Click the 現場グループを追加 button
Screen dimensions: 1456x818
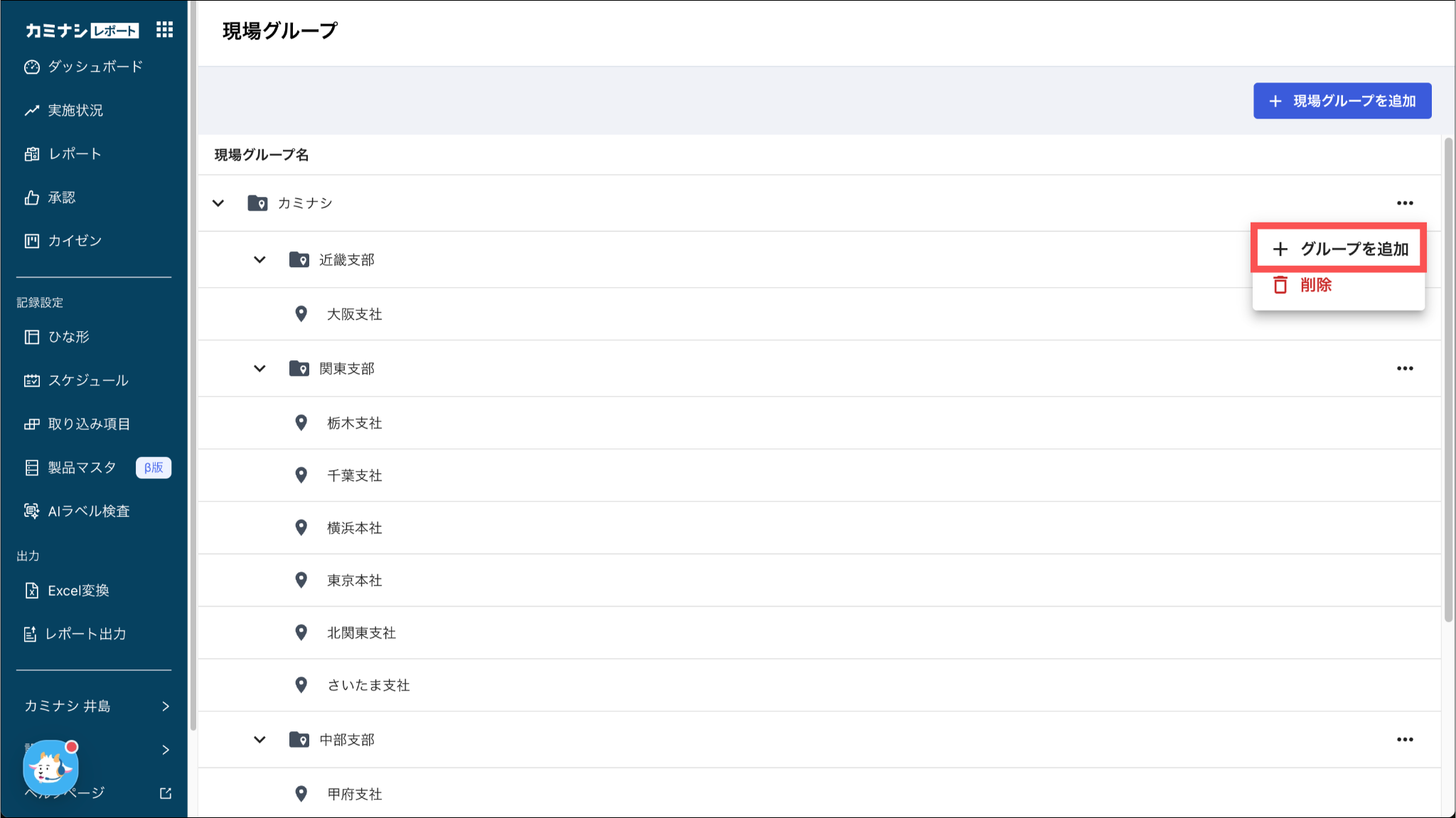[x=1342, y=101]
